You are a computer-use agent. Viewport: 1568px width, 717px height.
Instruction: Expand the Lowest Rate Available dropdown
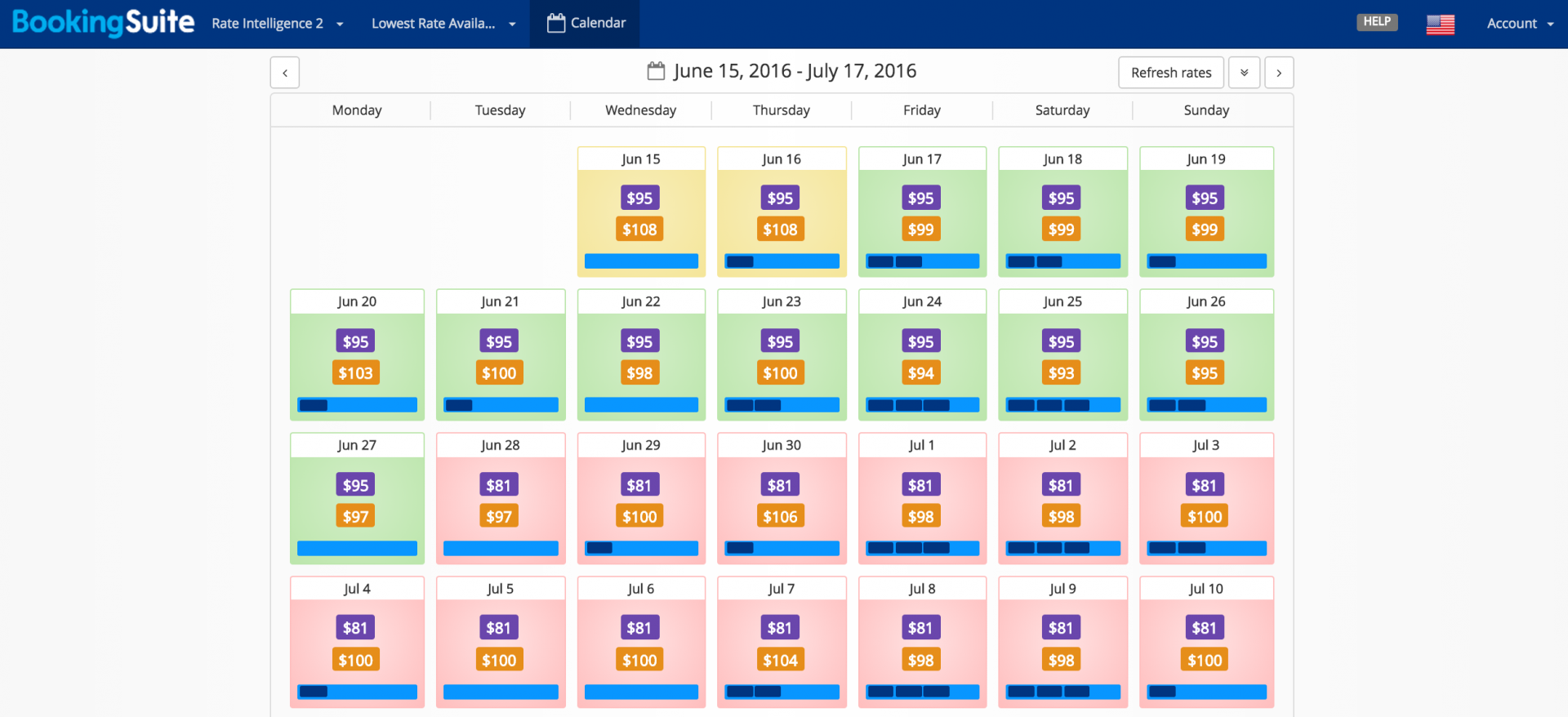click(x=443, y=24)
